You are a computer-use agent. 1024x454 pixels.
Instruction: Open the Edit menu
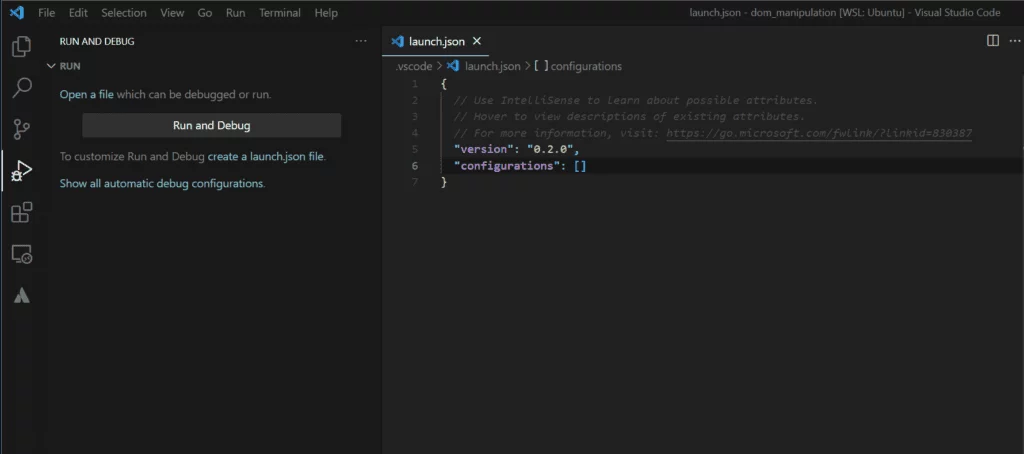coord(78,12)
